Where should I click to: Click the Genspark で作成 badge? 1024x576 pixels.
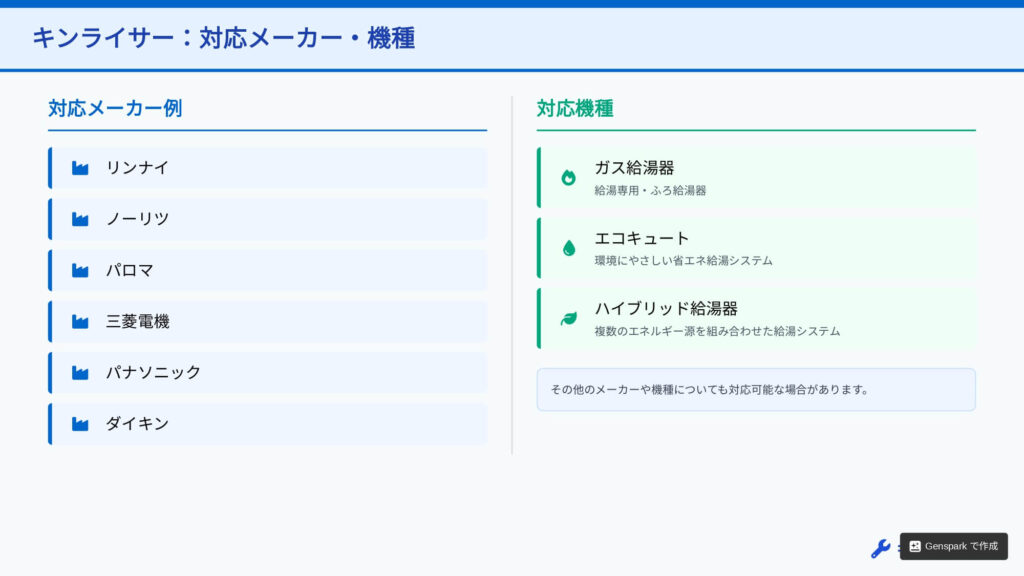953,546
